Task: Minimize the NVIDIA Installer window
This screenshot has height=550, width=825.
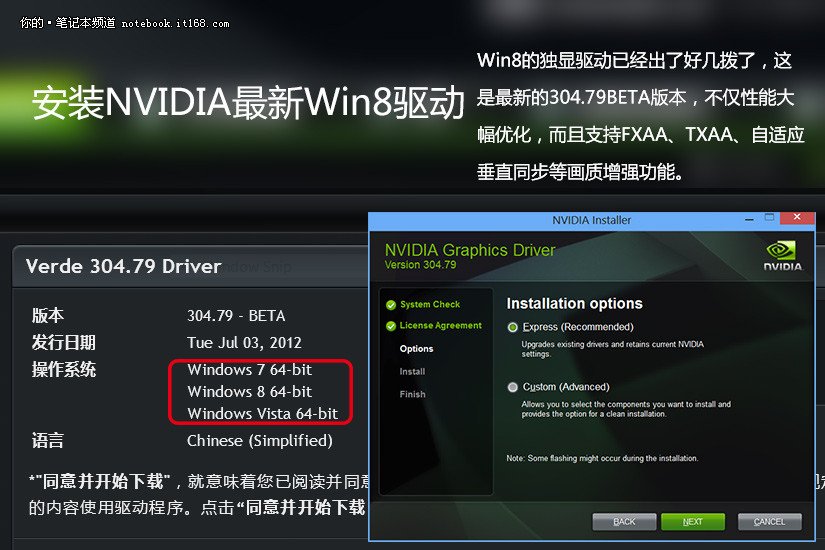Action: coord(749,219)
